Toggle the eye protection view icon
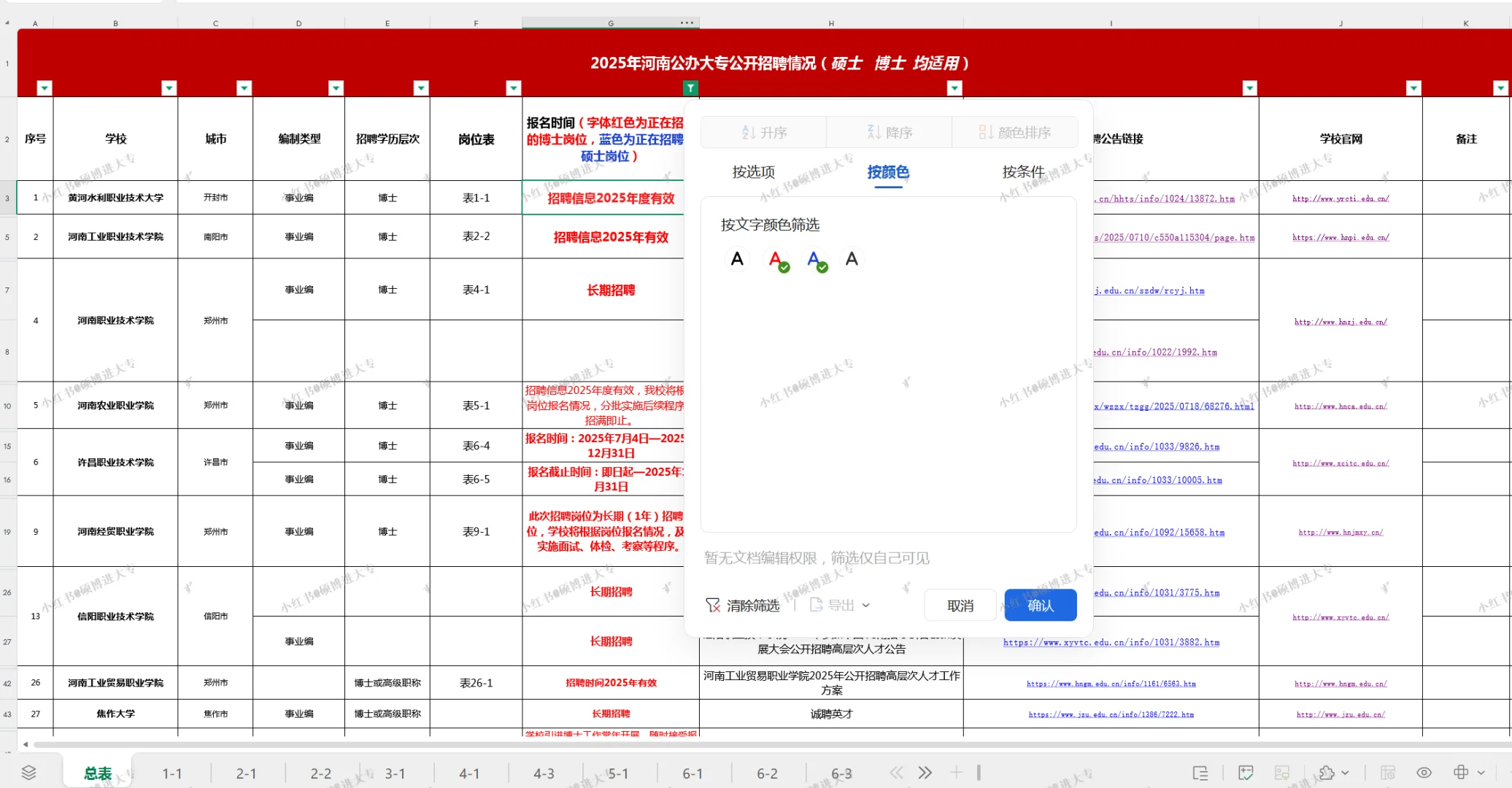Viewport: 1512px width, 788px height. click(x=1424, y=773)
